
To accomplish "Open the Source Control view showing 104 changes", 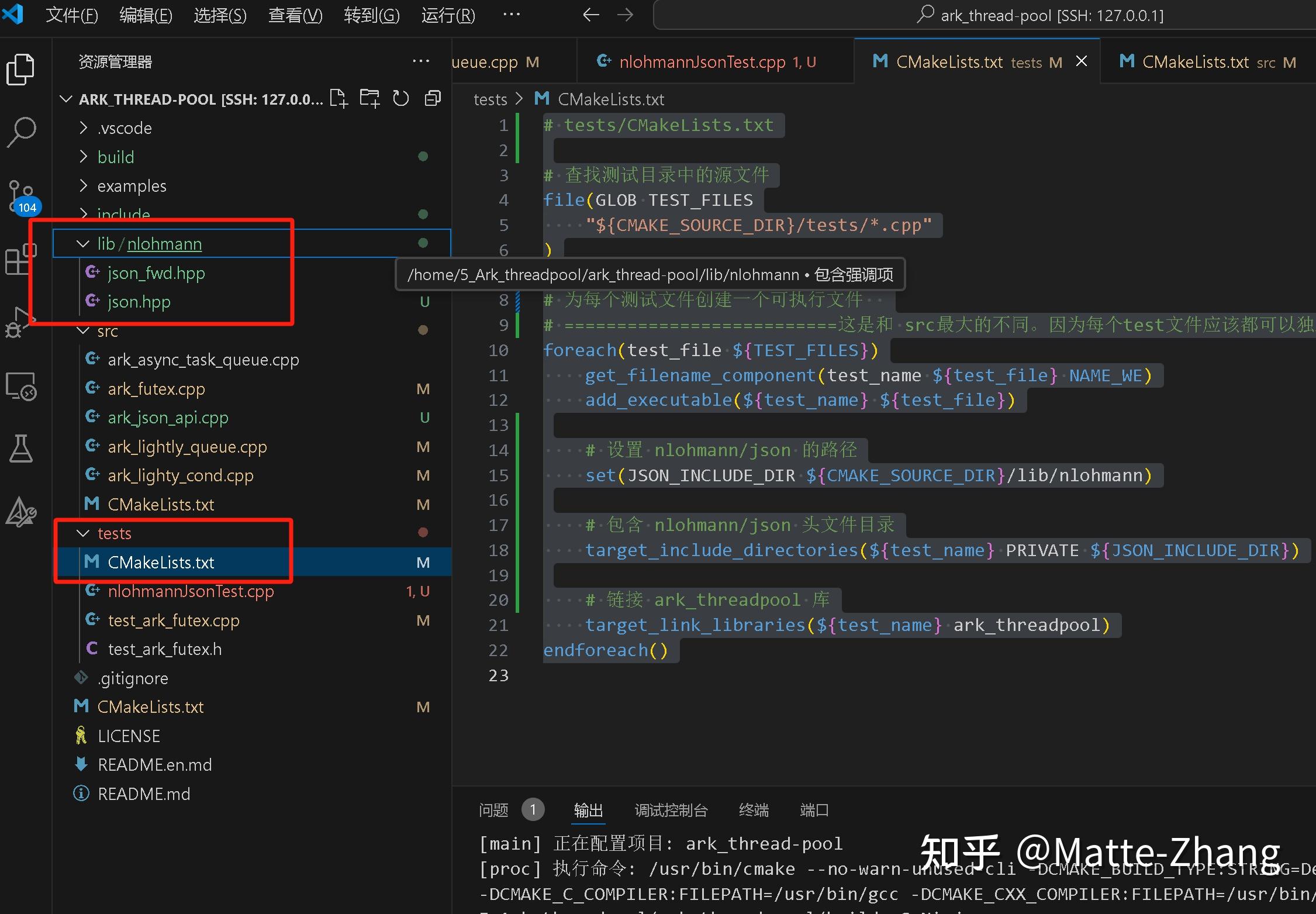I will [21, 196].
